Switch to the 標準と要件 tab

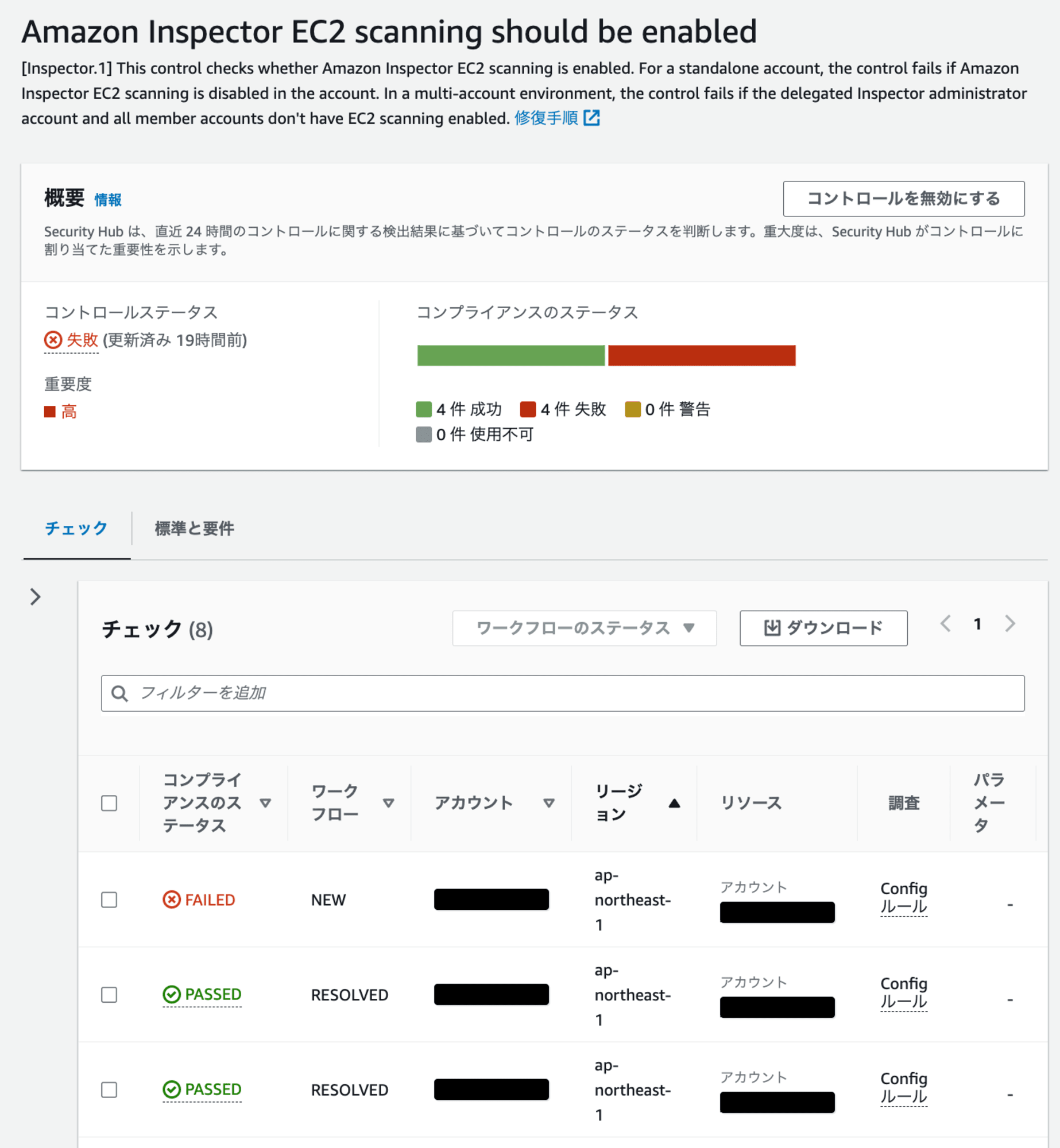coord(194,528)
